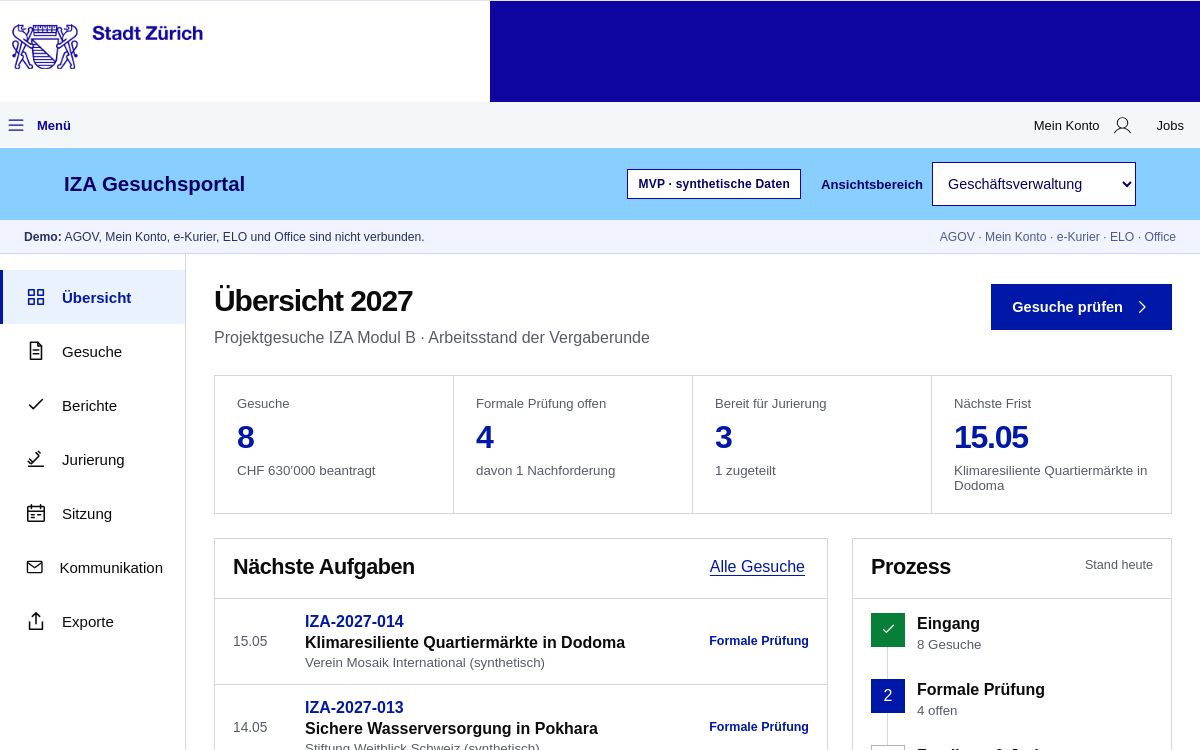Open Sitzung from the sidebar
The width and height of the screenshot is (1200, 750).
coord(93,513)
